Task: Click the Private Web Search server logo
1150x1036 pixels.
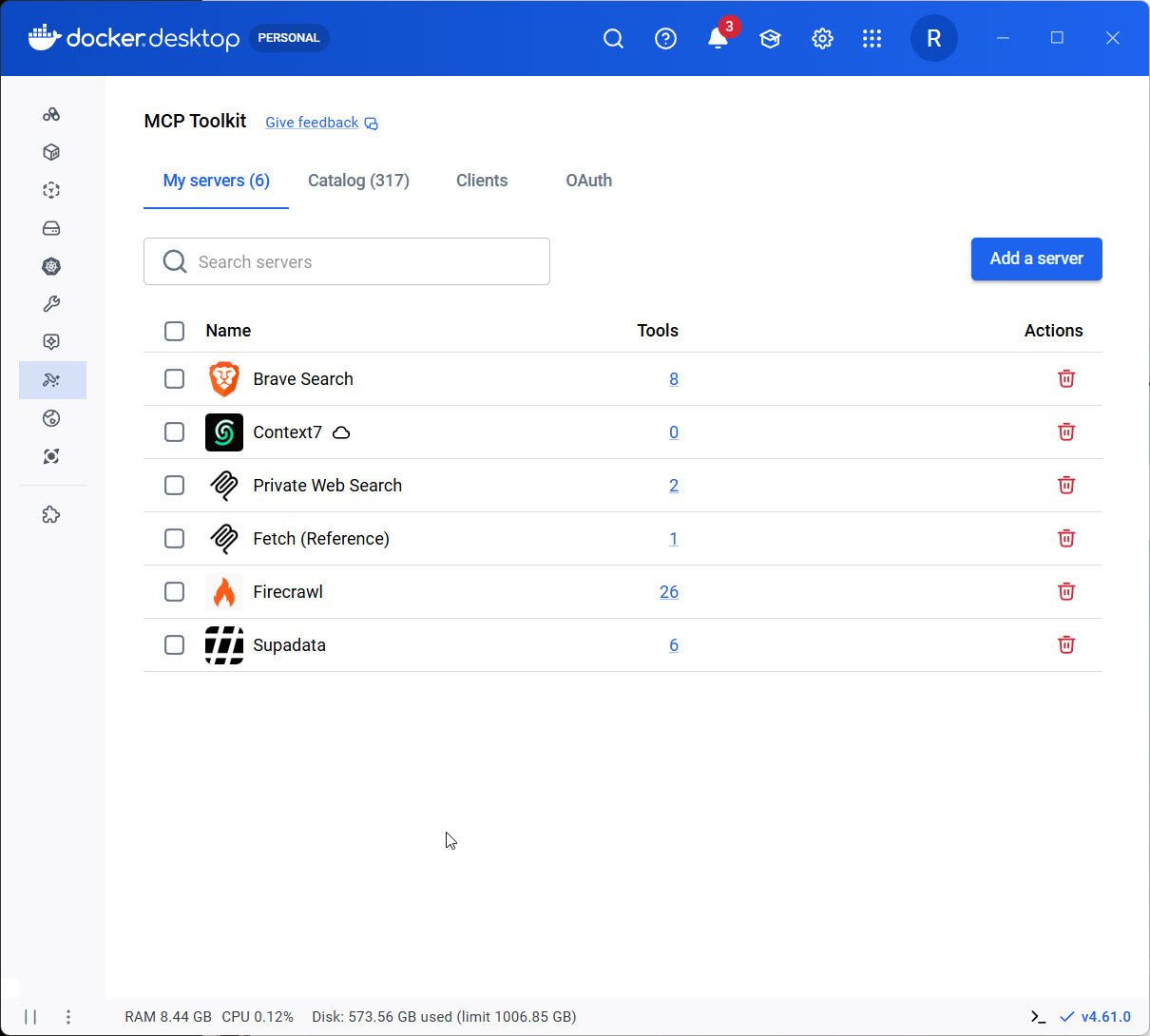Action: point(224,485)
